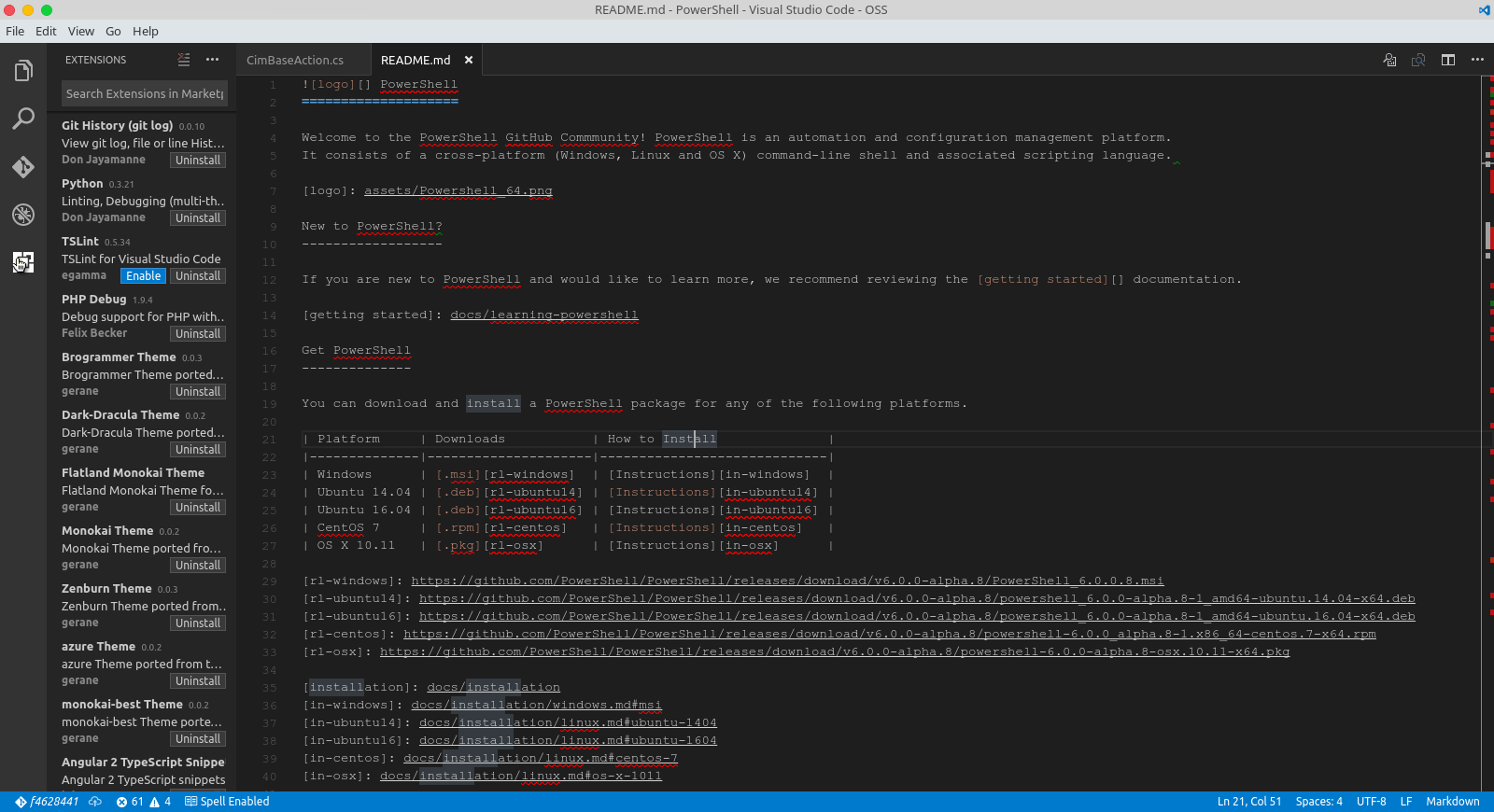Image resolution: width=1494 pixels, height=812 pixels.
Task: Open the Go menu
Action: point(113,31)
